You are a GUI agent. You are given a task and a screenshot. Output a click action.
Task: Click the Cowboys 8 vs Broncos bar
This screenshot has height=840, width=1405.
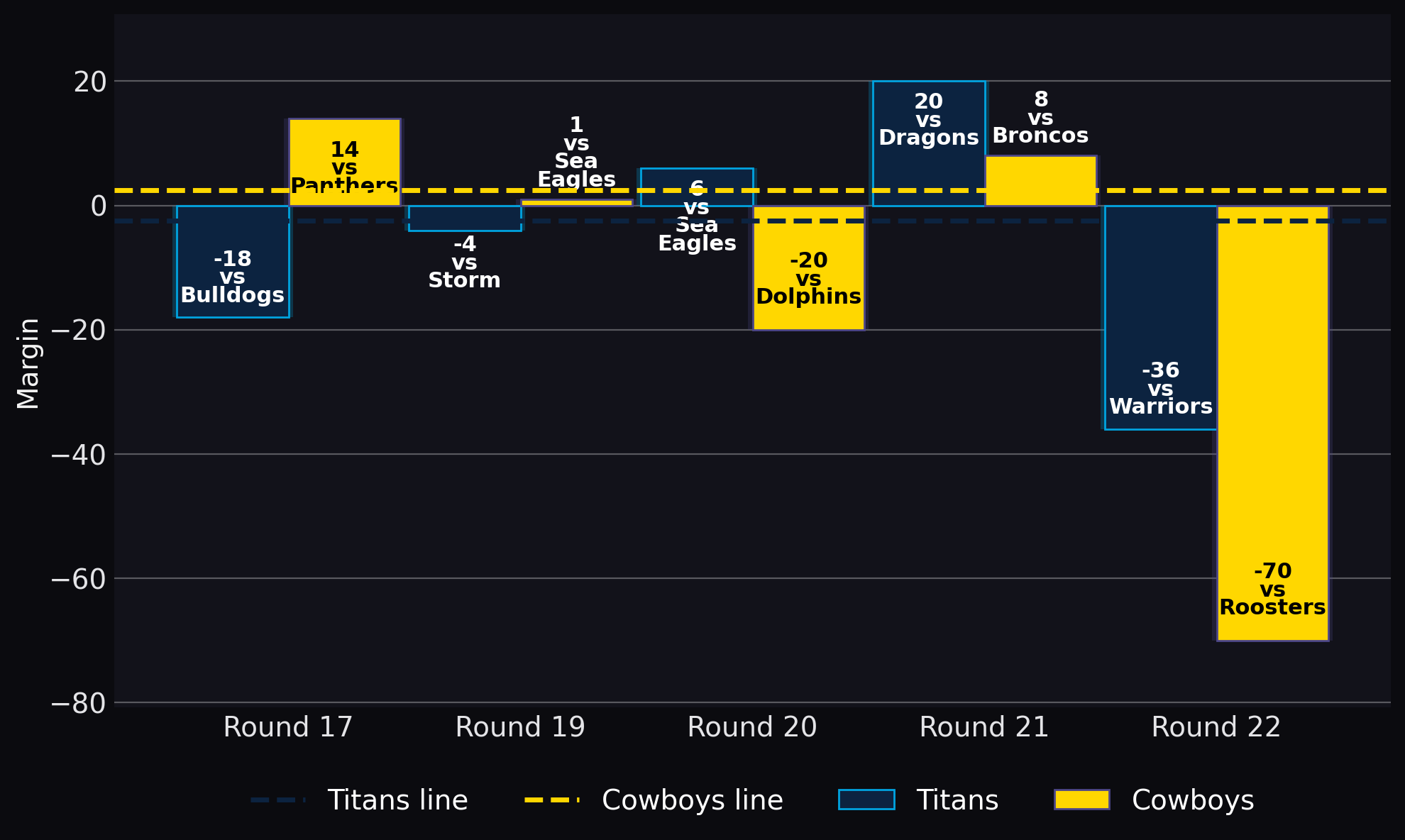[1041, 181]
